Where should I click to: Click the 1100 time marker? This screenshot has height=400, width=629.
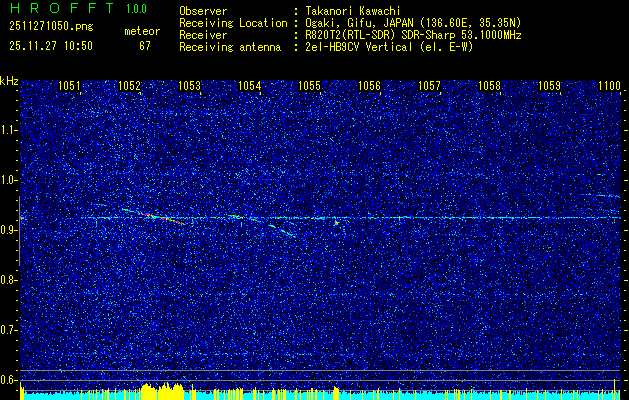coord(609,86)
